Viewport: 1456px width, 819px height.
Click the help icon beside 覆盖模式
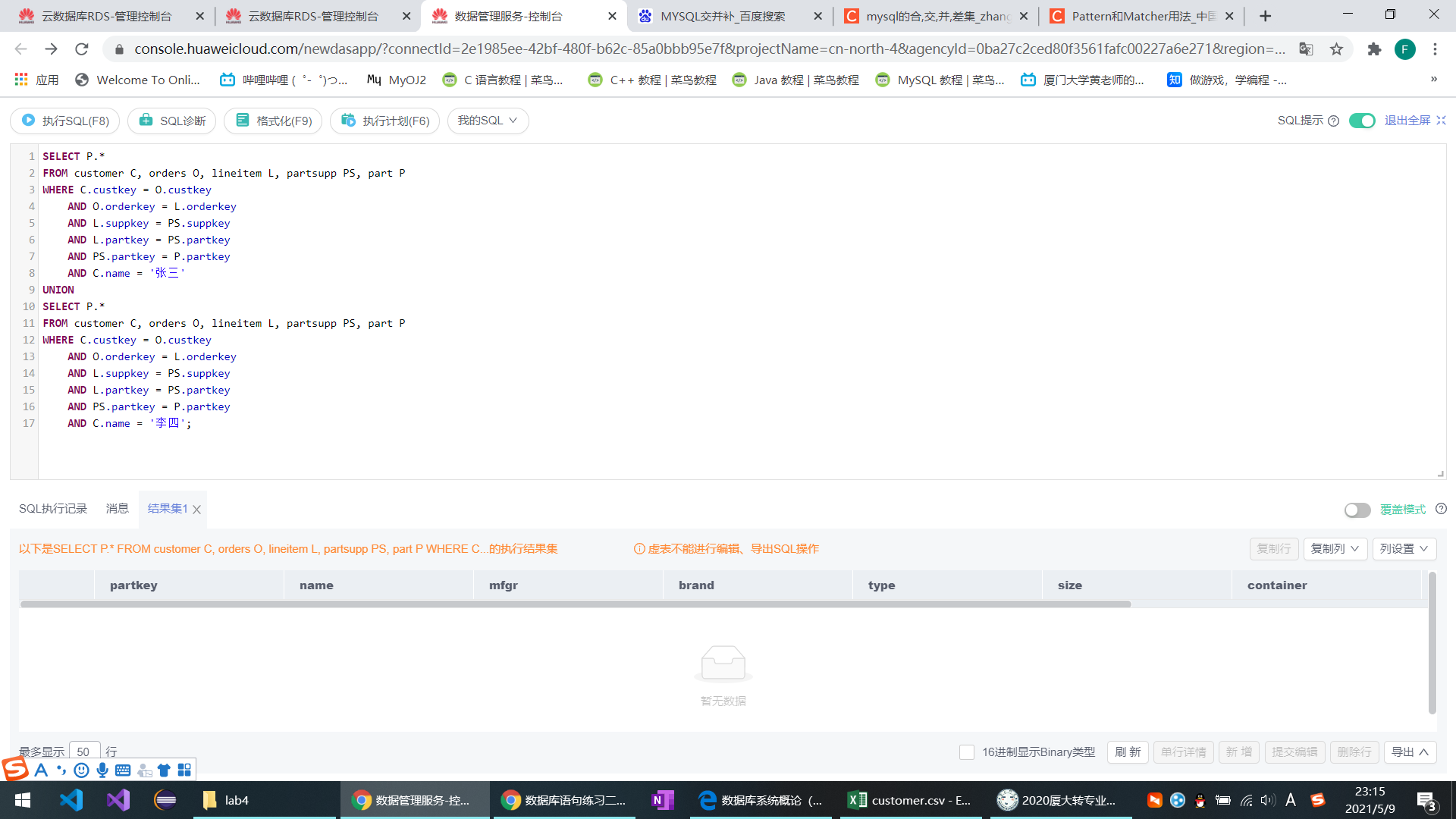point(1441,509)
